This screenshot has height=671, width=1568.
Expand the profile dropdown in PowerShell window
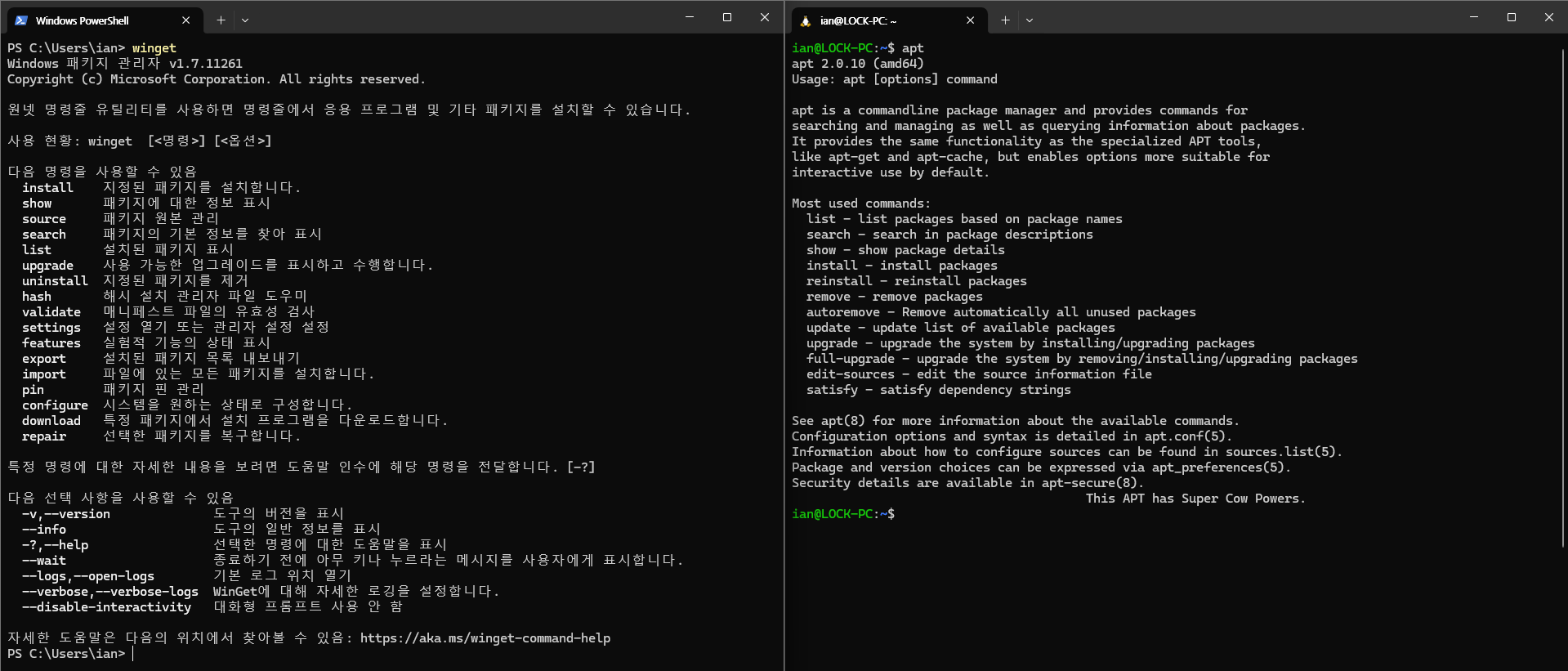click(x=245, y=20)
